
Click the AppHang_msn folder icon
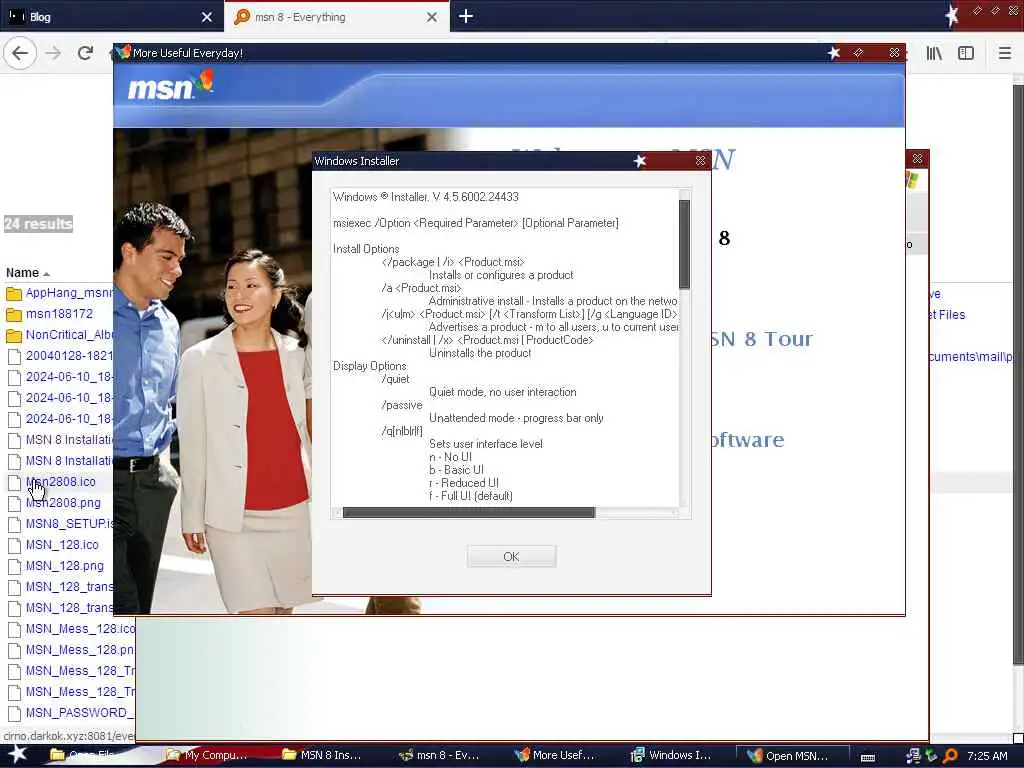point(14,293)
